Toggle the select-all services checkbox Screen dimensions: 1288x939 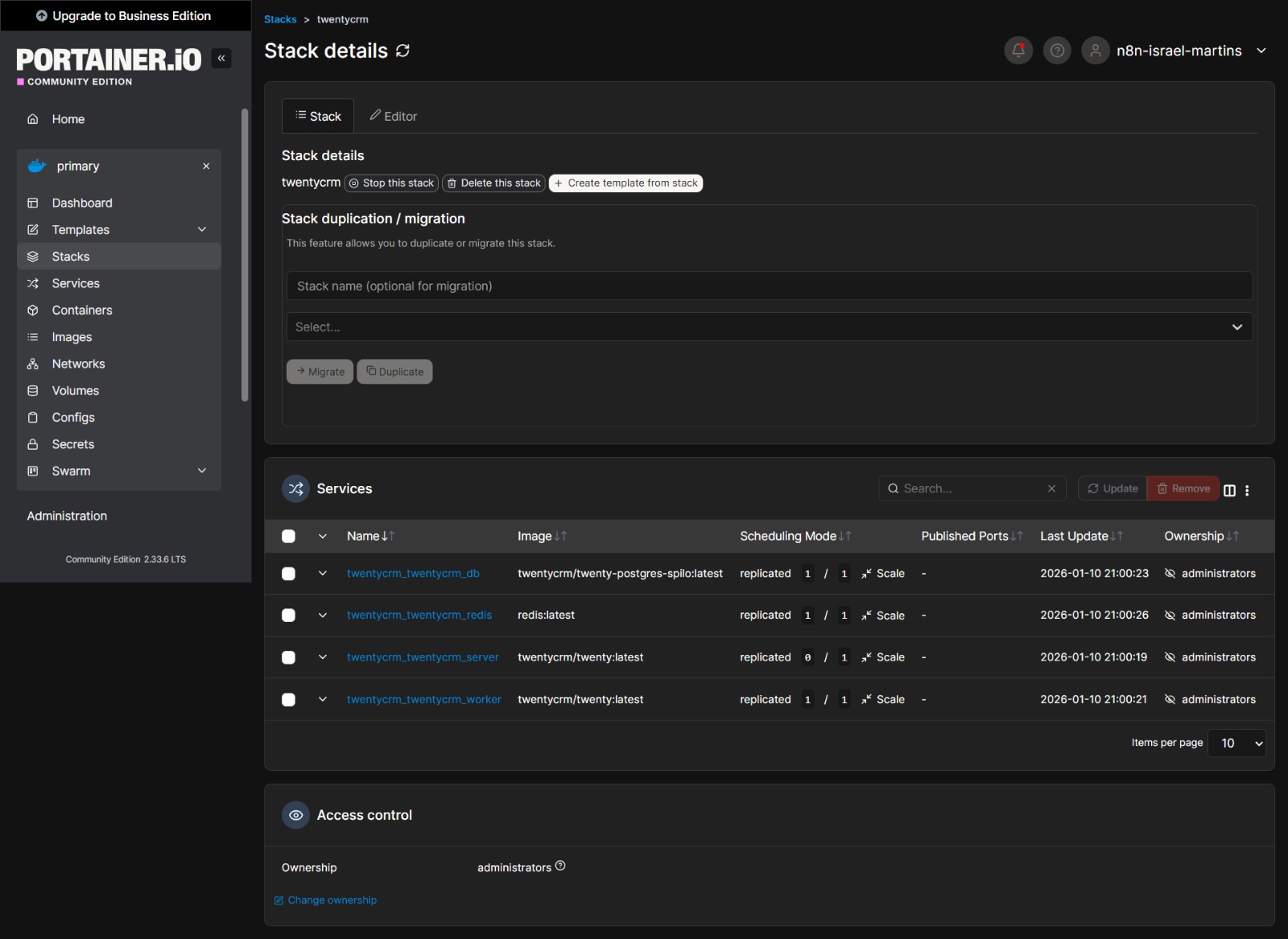coord(288,537)
